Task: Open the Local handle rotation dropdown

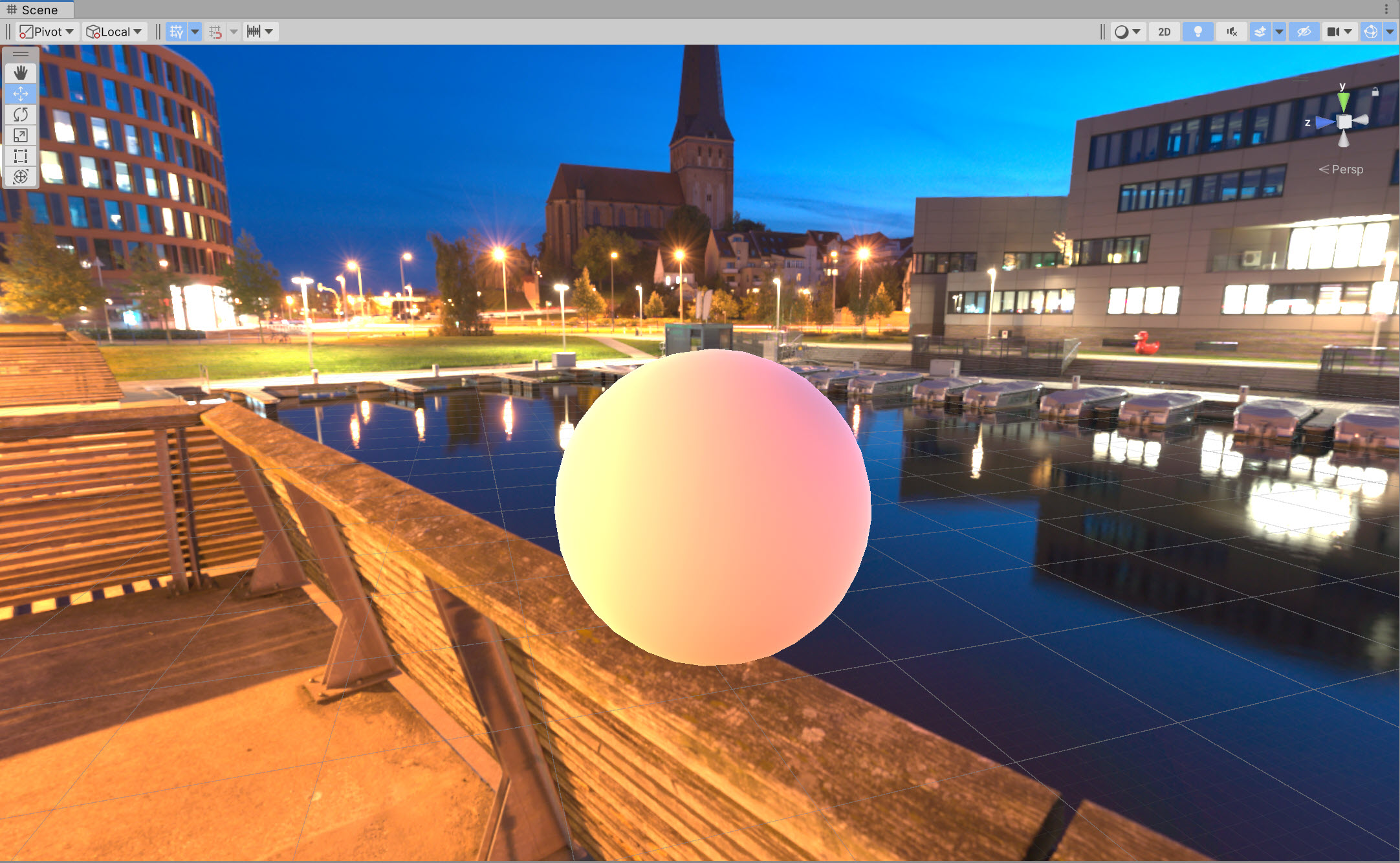Action: [x=115, y=32]
